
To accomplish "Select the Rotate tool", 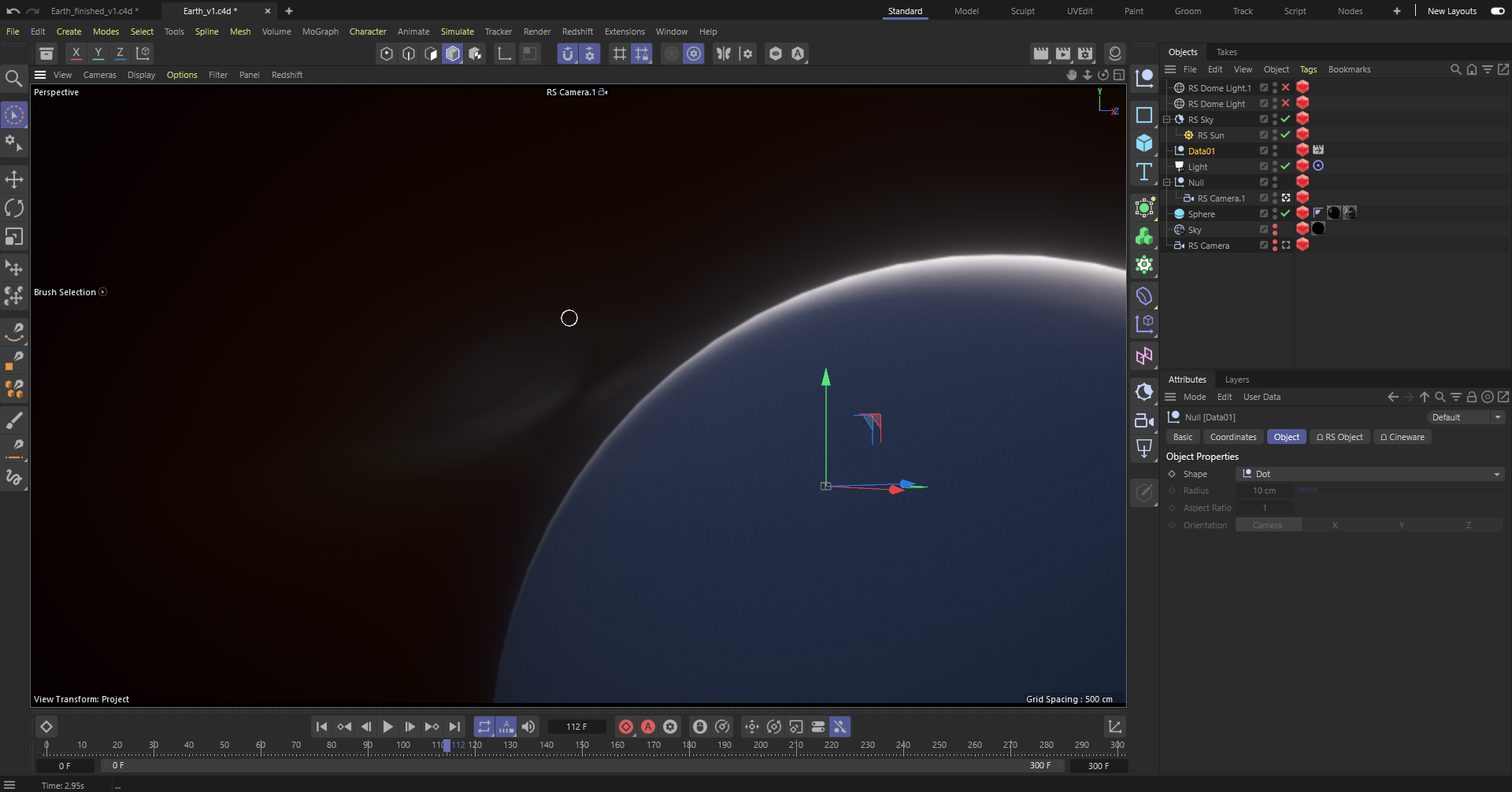I will pos(14,208).
